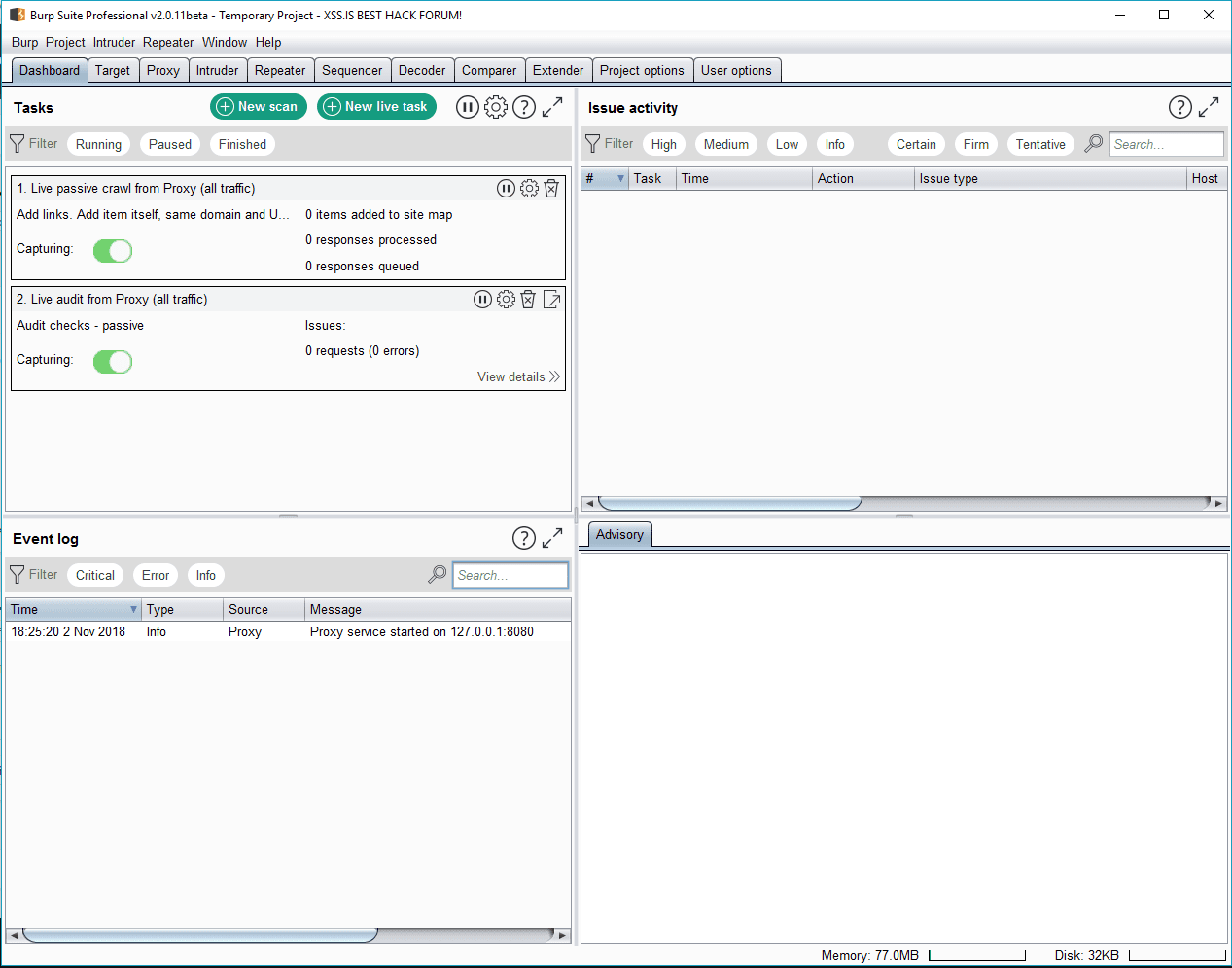Click the Issue activity horizontal scrollbar thumb

(729, 503)
